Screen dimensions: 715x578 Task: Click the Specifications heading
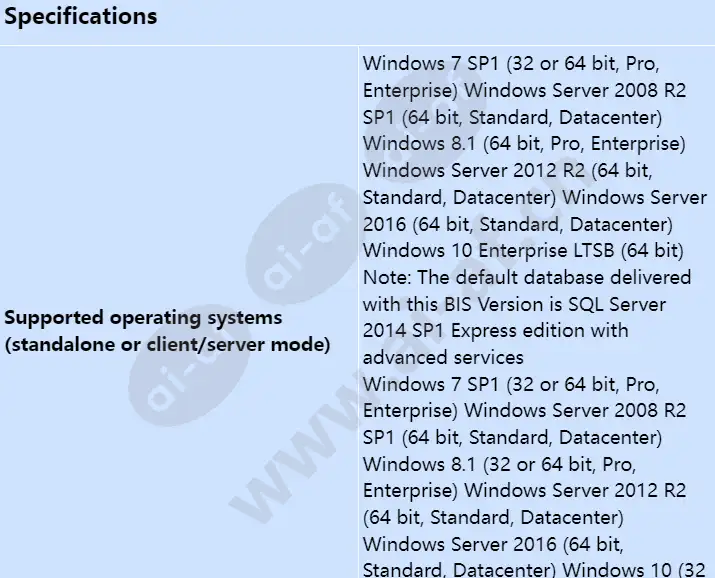coord(81,17)
